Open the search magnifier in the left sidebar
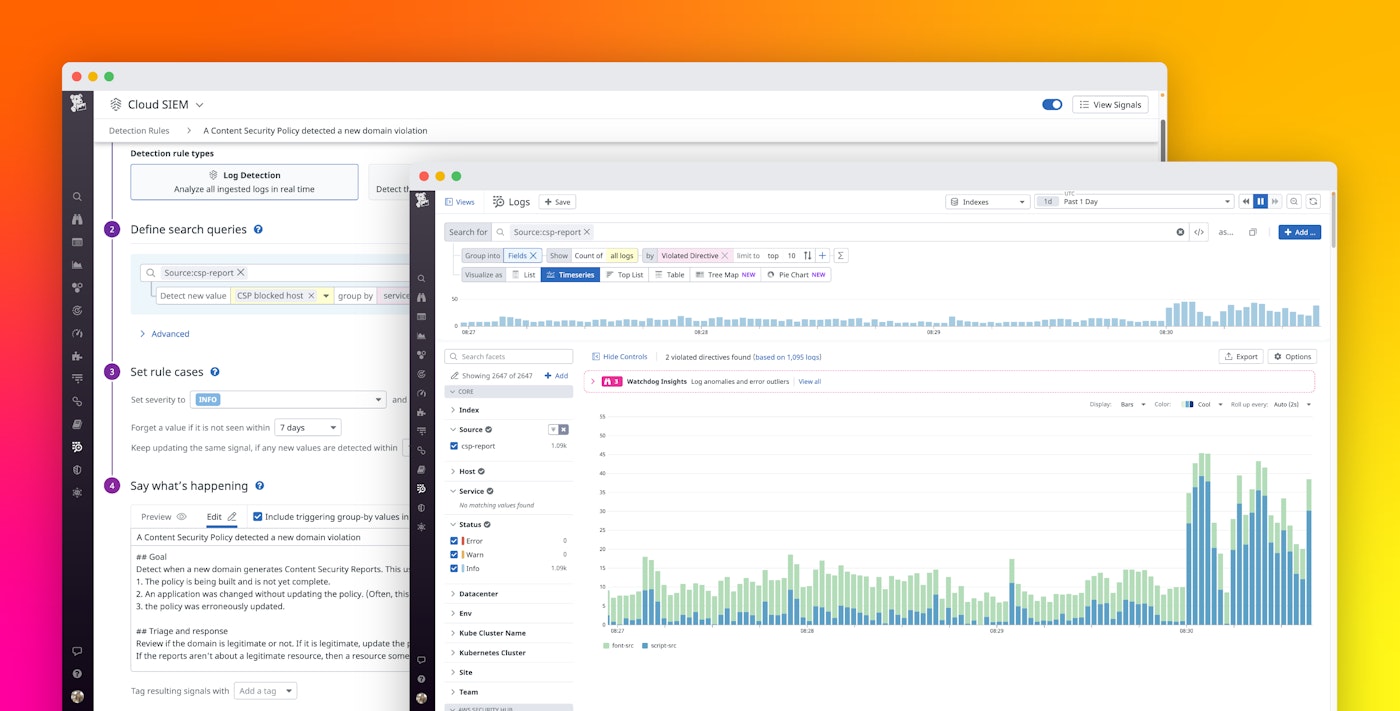 77,197
